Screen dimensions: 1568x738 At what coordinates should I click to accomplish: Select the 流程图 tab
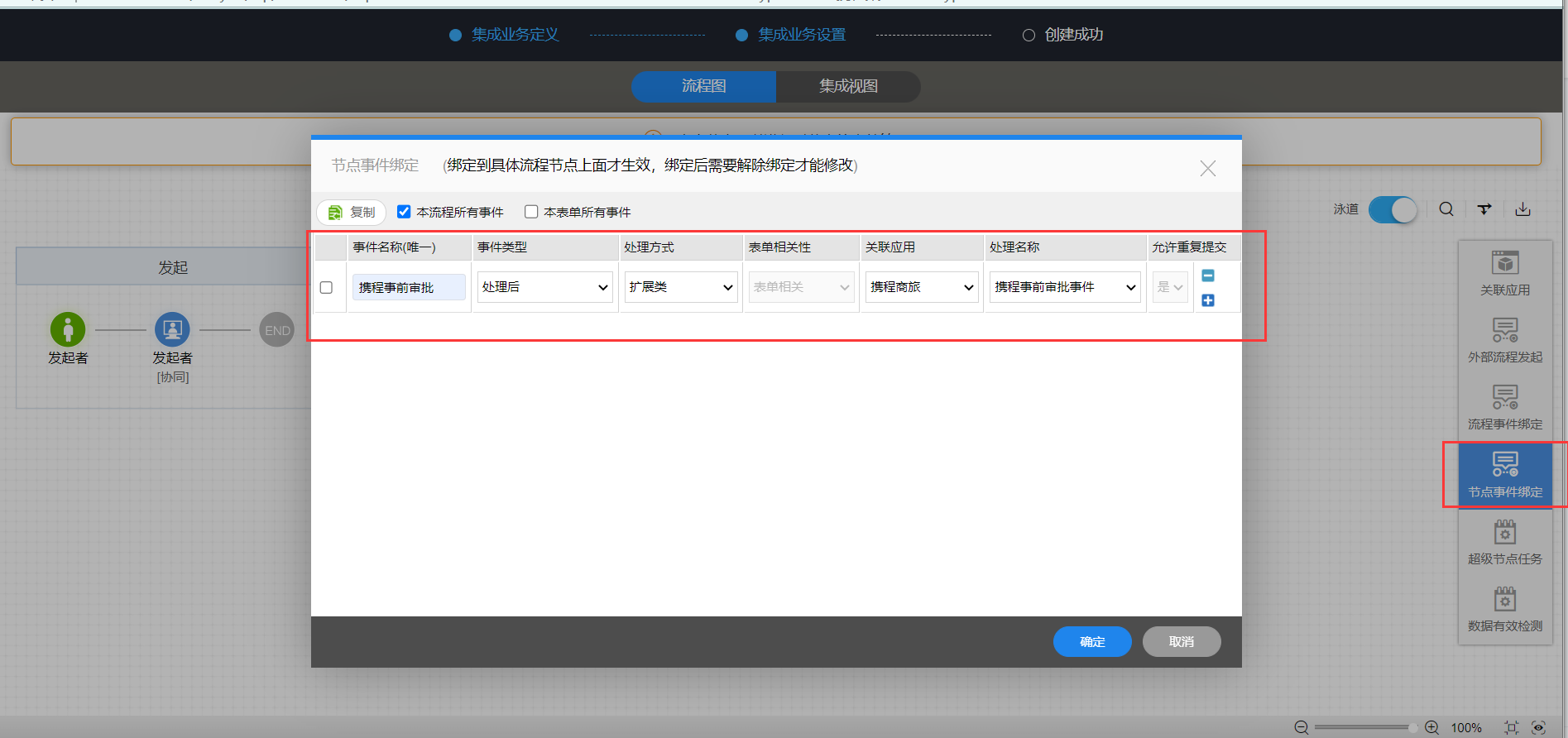(x=703, y=86)
